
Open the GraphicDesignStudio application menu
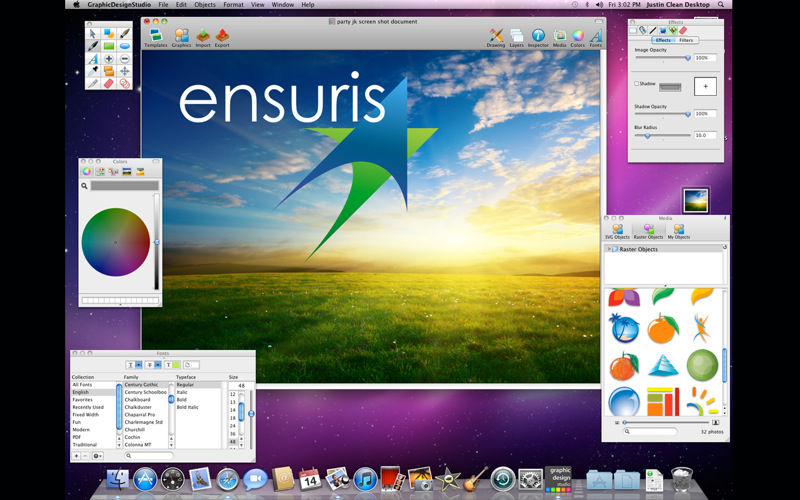pyautogui.click(x=119, y=5)
